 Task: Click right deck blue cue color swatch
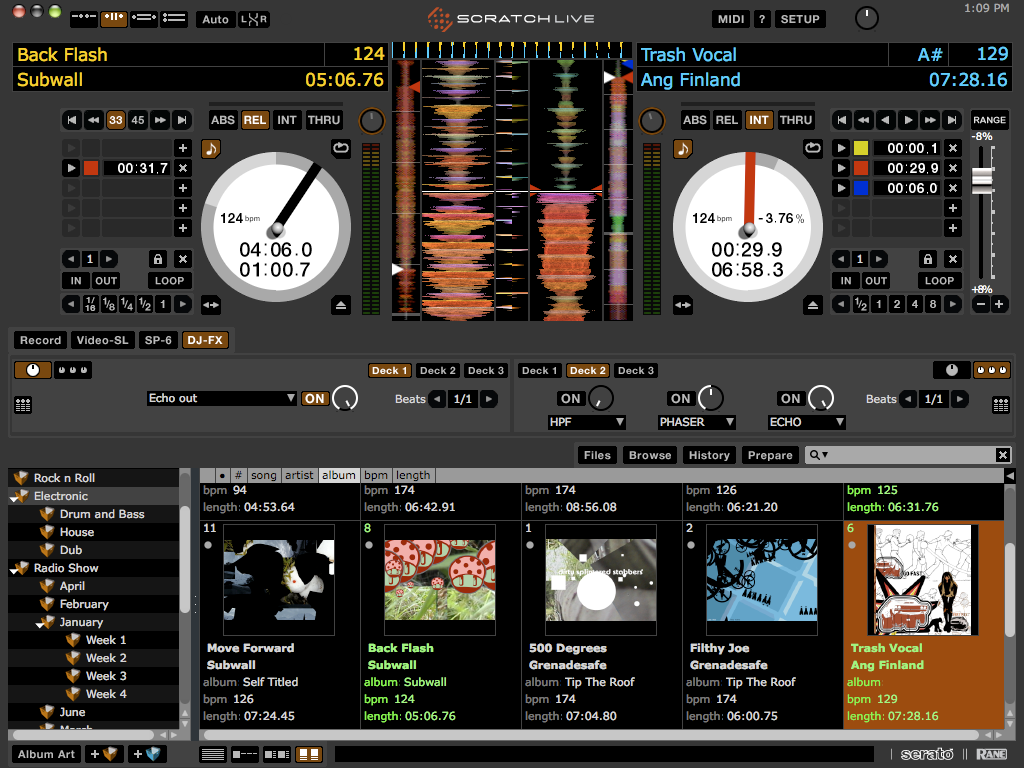coord(861,188)
